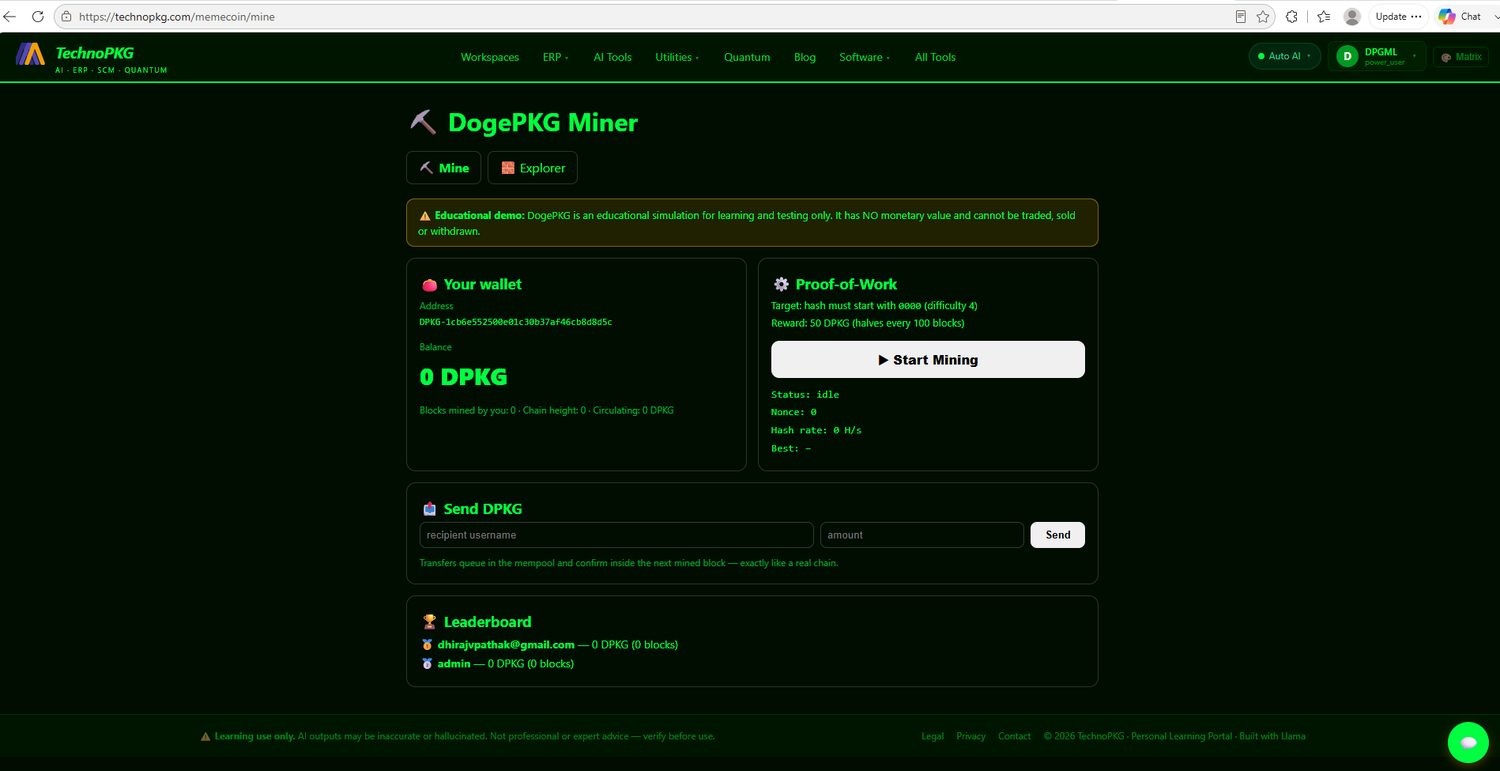This screenshot has width=1500, height=771.
Task: Click the '0 DPKG' balance value
Action: (x=463, y=378)
